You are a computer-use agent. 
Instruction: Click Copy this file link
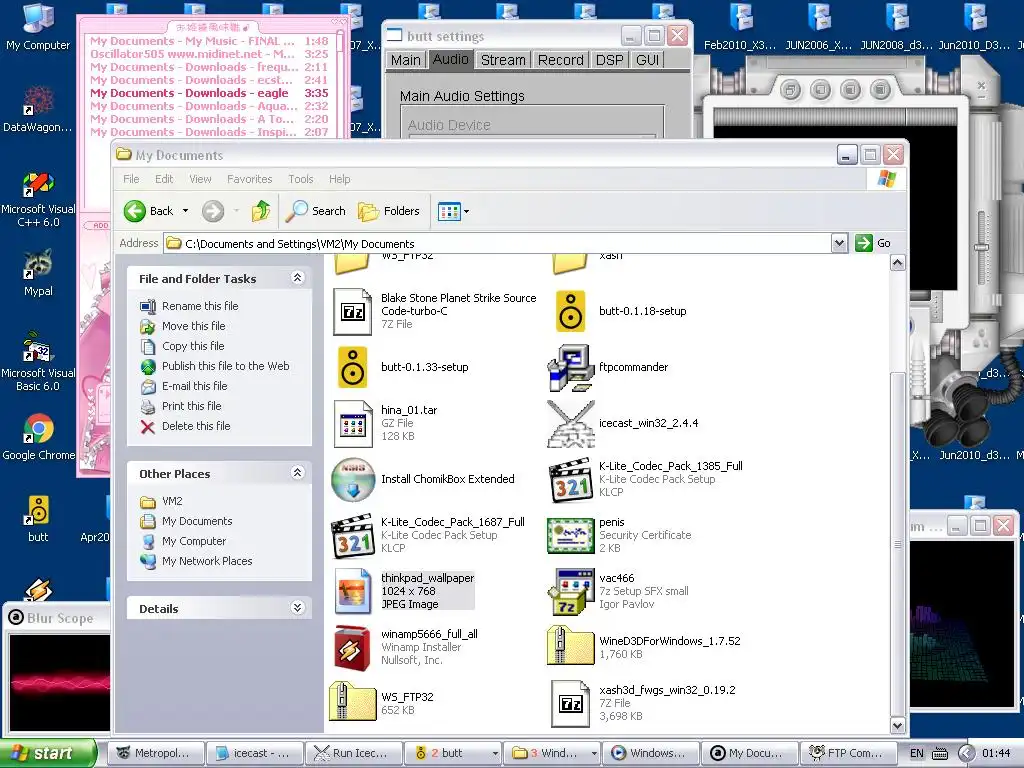pyautogui.click(x=193, y=346)
